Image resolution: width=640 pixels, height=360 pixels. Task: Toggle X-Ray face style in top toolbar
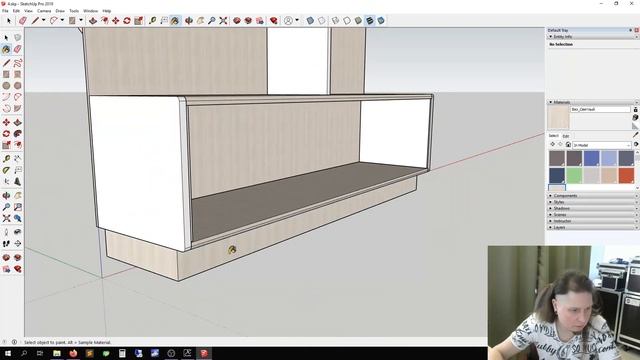[310, 20]
